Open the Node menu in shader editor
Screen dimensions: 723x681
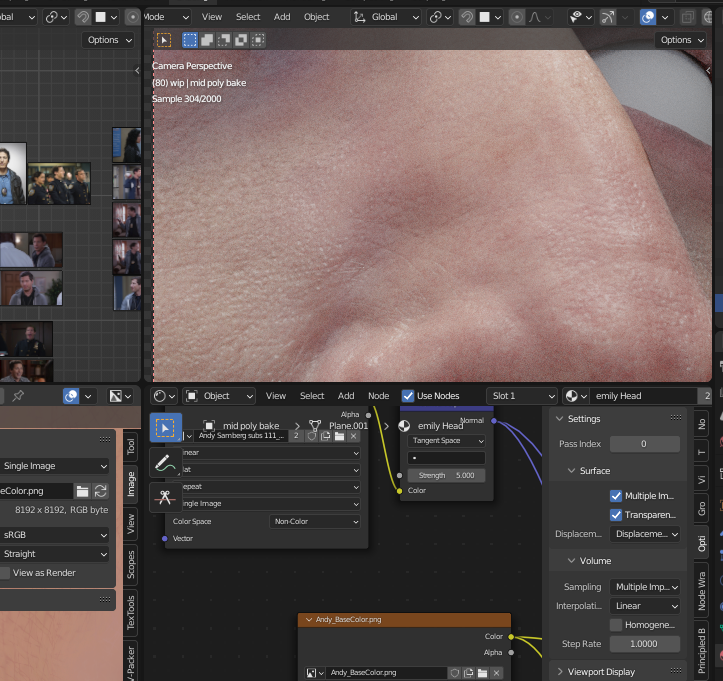coord(379,396)
